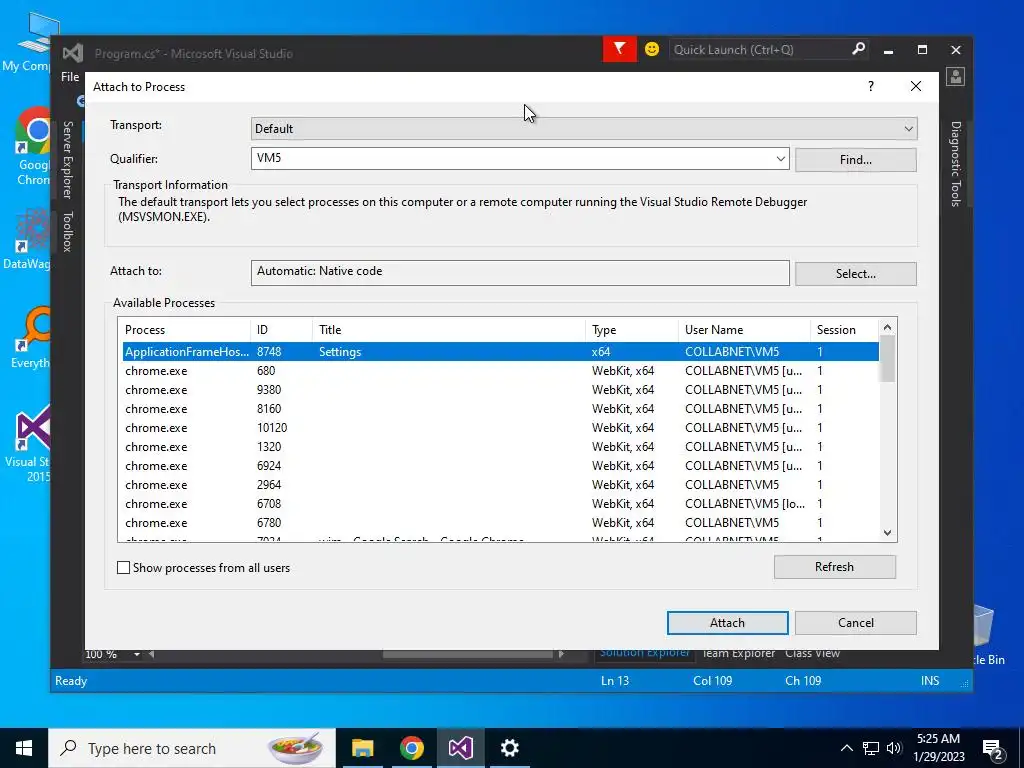Viewport: 1024px width, 768px height.
Task: Select chrome.exe process with ID 680
Action: click(500, 370)
